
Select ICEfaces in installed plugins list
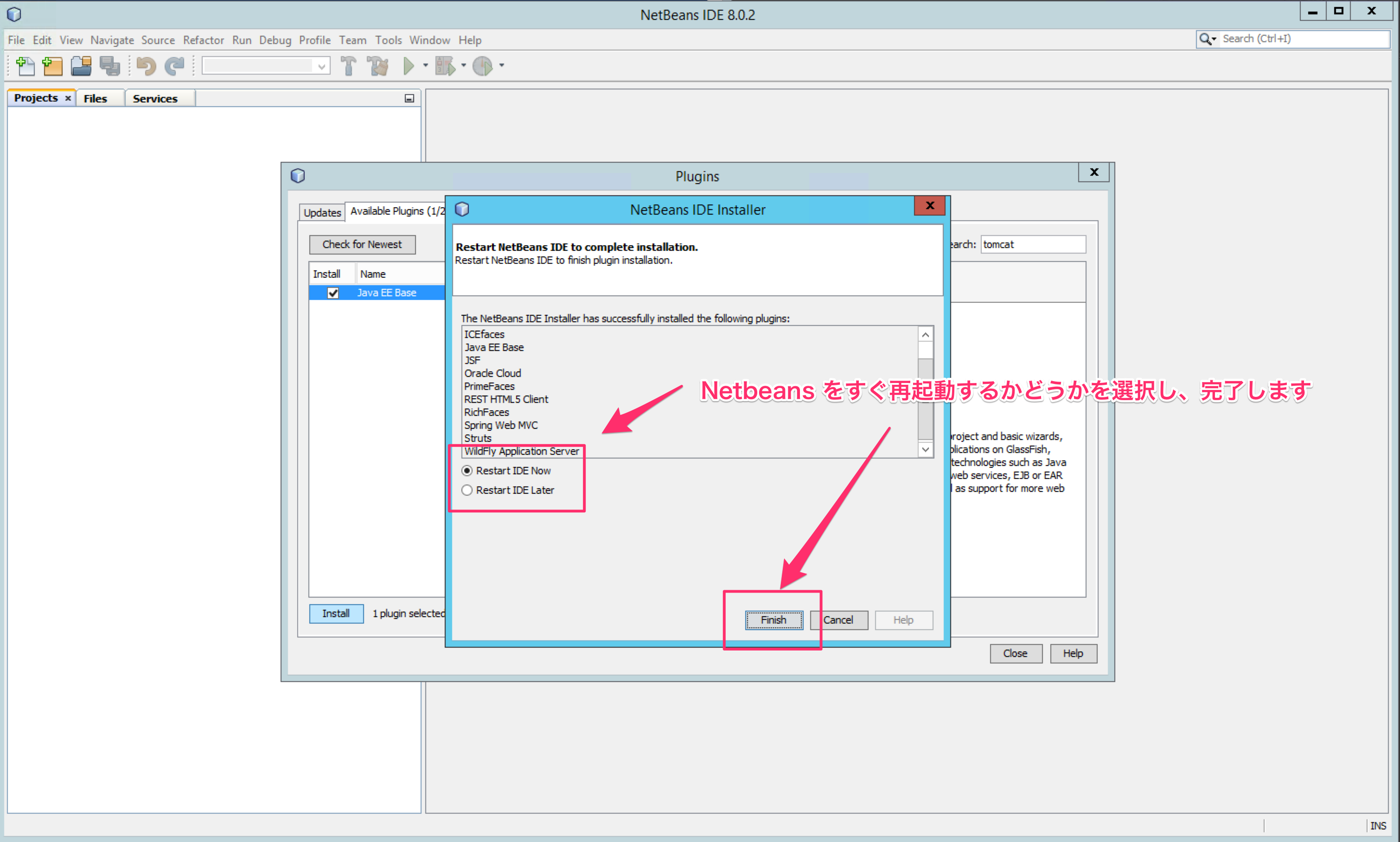pos(484,334)
